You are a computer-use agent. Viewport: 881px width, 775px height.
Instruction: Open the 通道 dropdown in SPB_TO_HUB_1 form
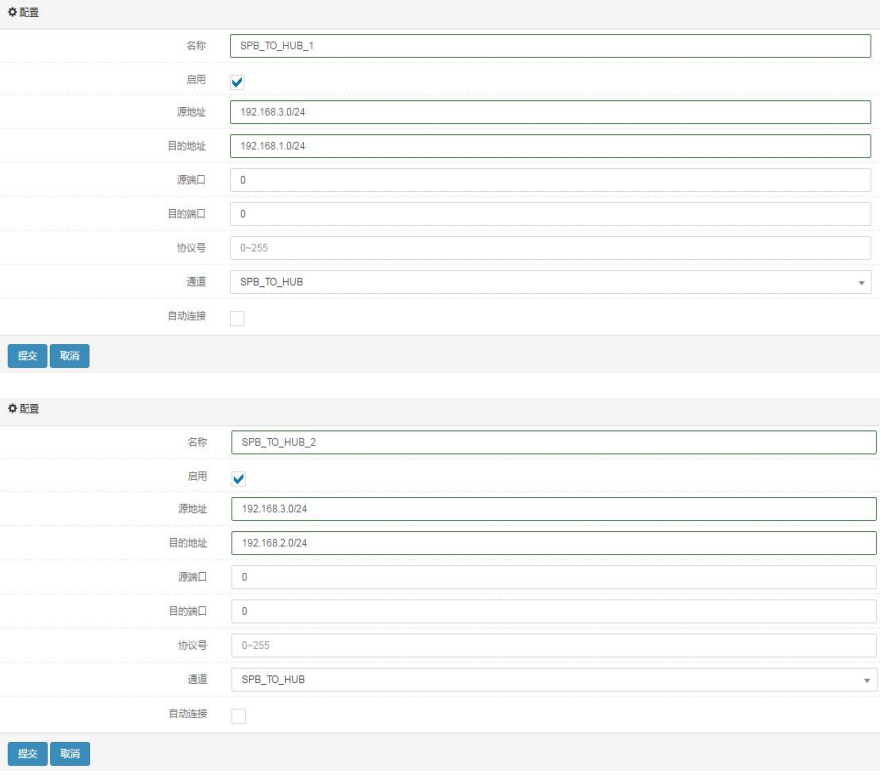(550, 282)
